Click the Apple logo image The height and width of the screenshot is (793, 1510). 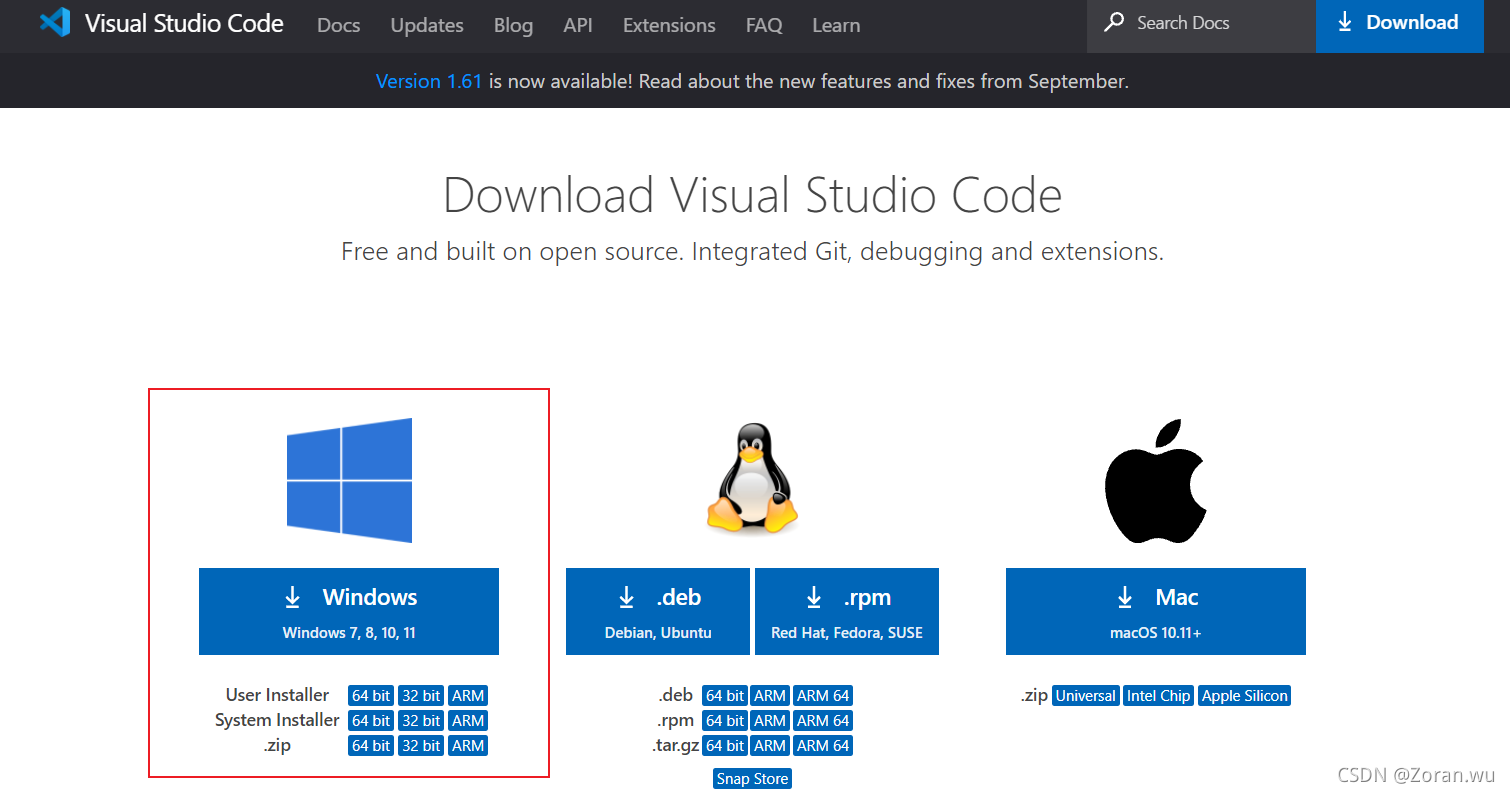[x=1155, y=481]
